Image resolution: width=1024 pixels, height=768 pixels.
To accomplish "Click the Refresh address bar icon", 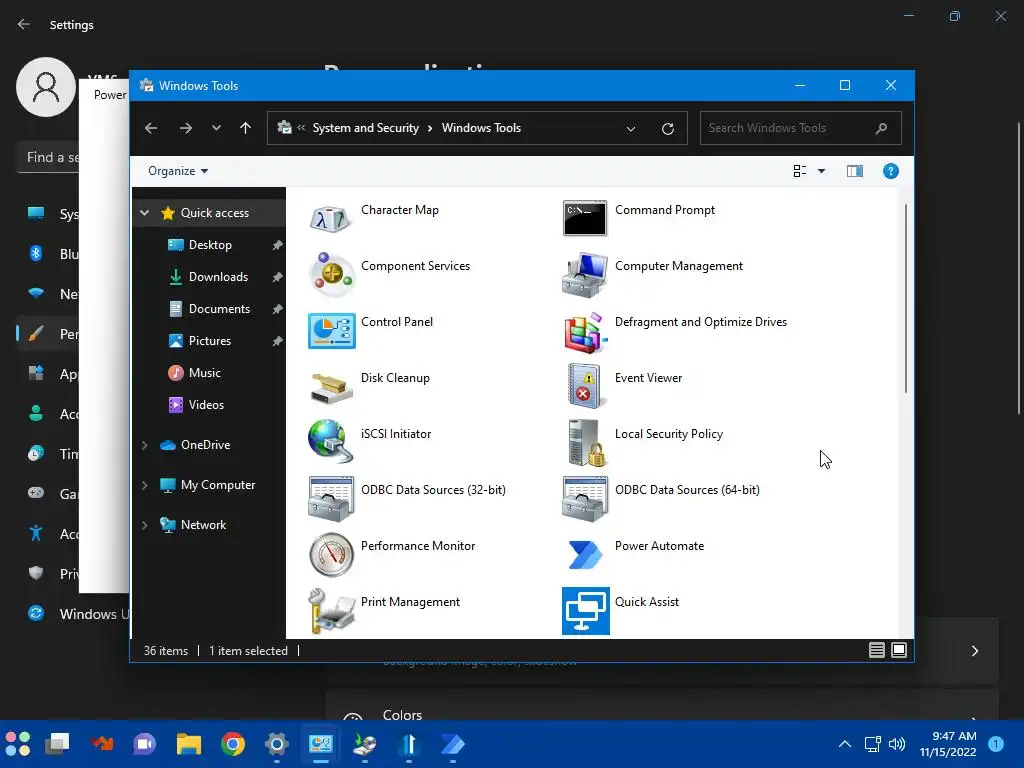I will [x=667, y=129].
